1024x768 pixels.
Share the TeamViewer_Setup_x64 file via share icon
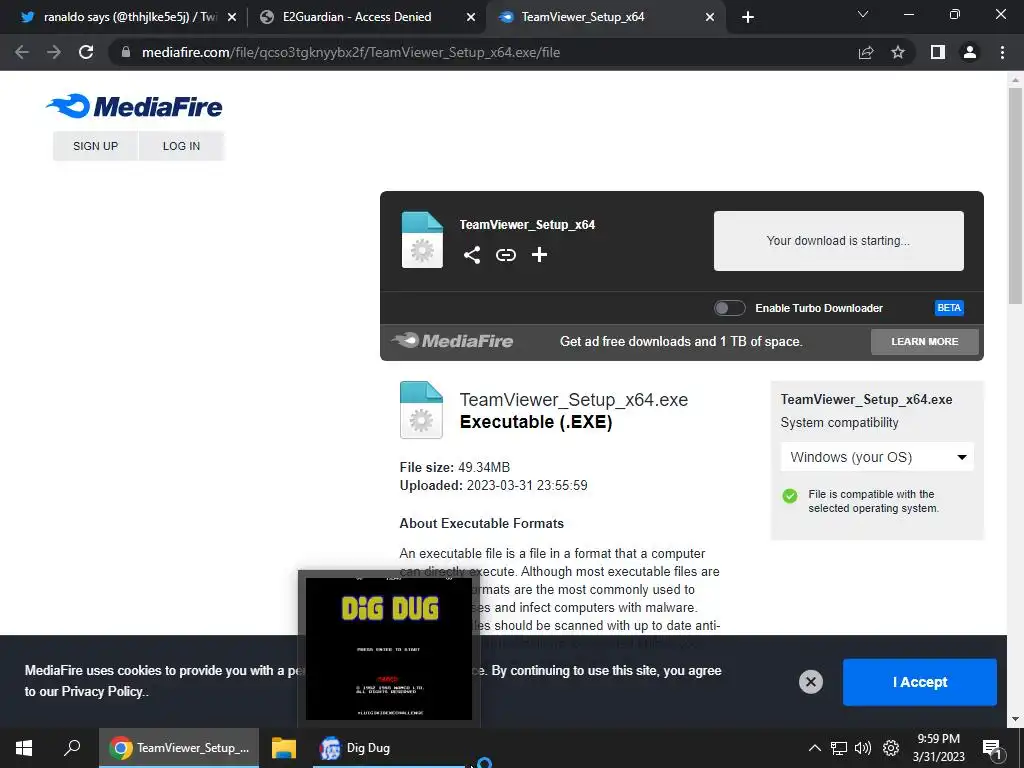tap(472, 255)
